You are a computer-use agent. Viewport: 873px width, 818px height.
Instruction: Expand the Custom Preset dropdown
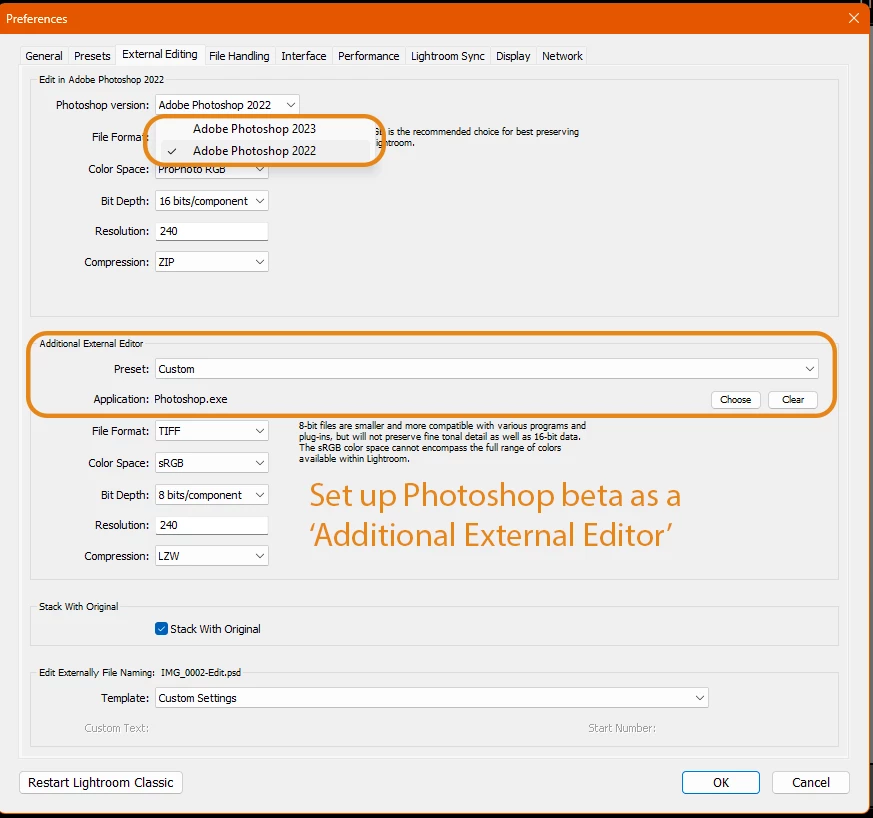[487, 369]
